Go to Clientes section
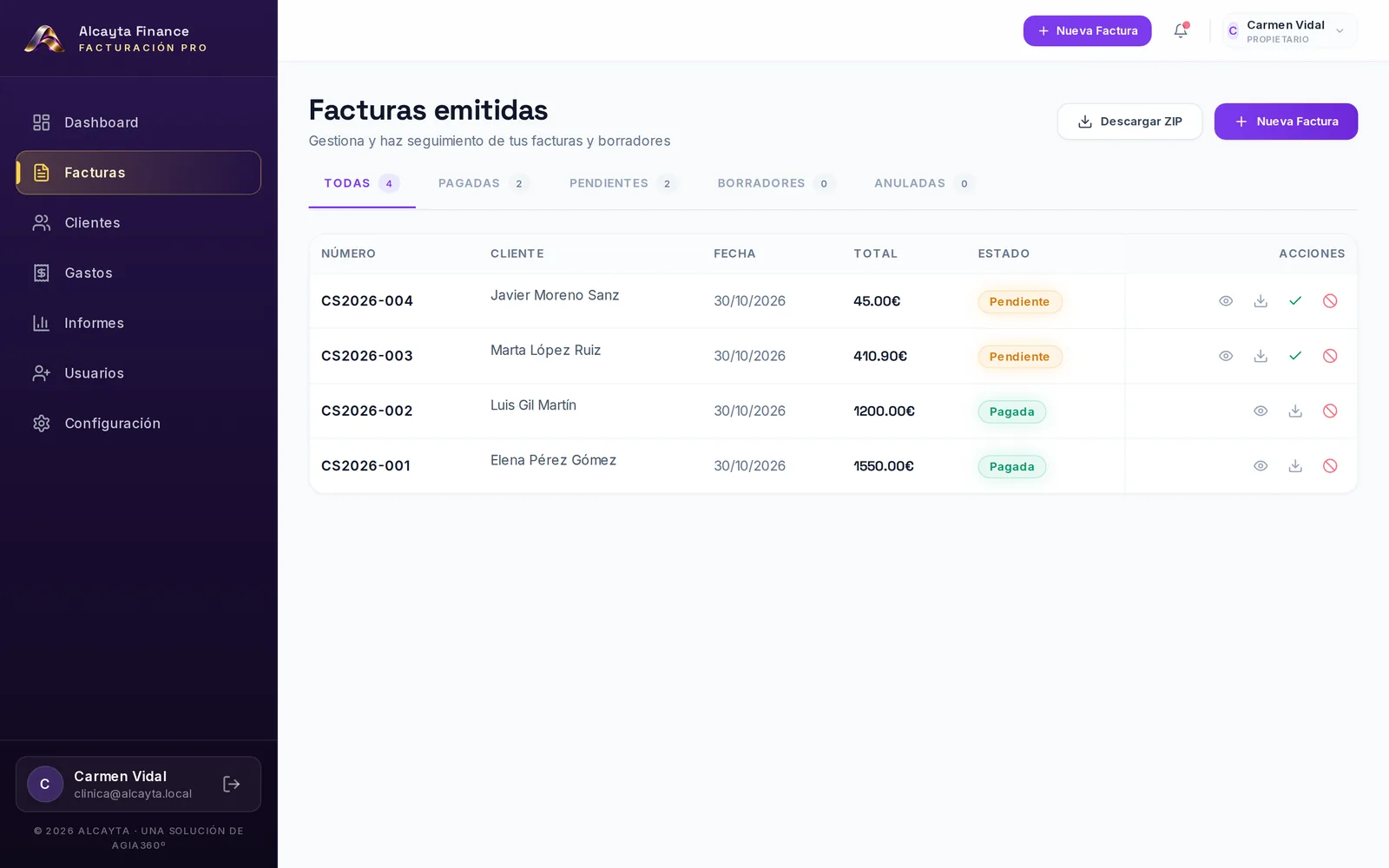The image size is (1389, 868). pos(138,223)
